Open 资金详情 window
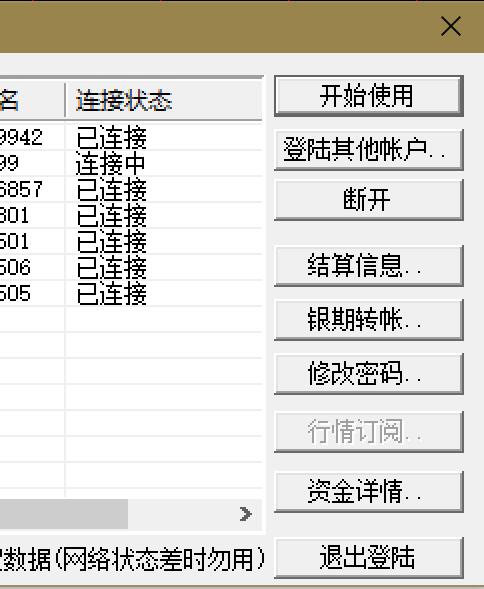 [x=369, y=492]
